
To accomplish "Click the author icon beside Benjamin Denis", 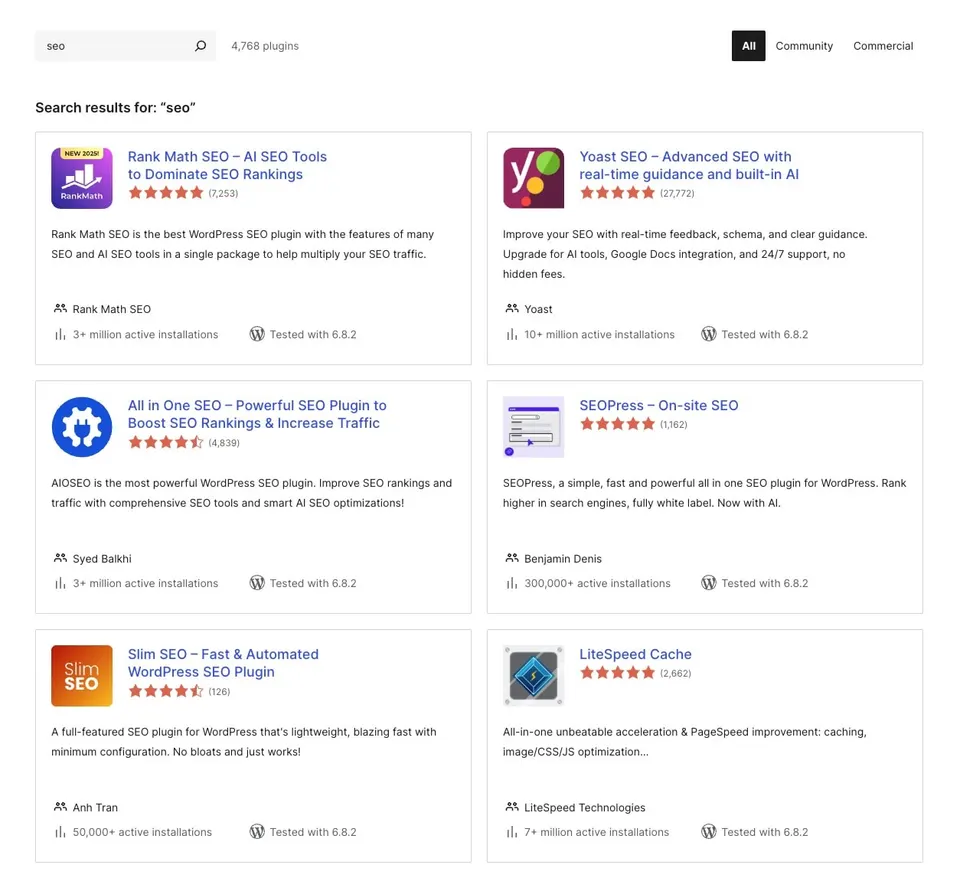I will (512, 558).
